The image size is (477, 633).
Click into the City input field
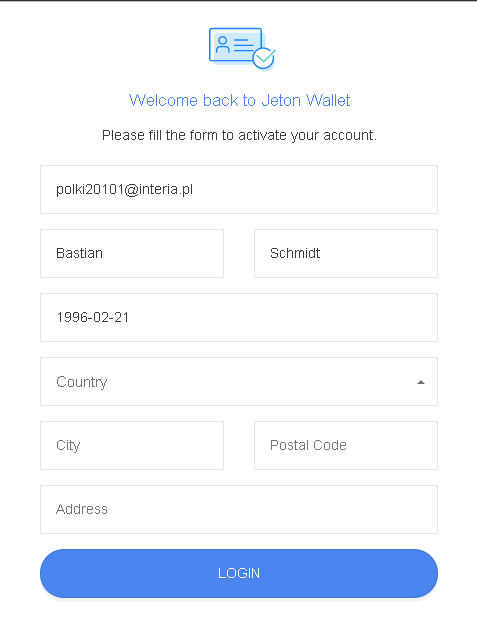[x=132, y=446]
